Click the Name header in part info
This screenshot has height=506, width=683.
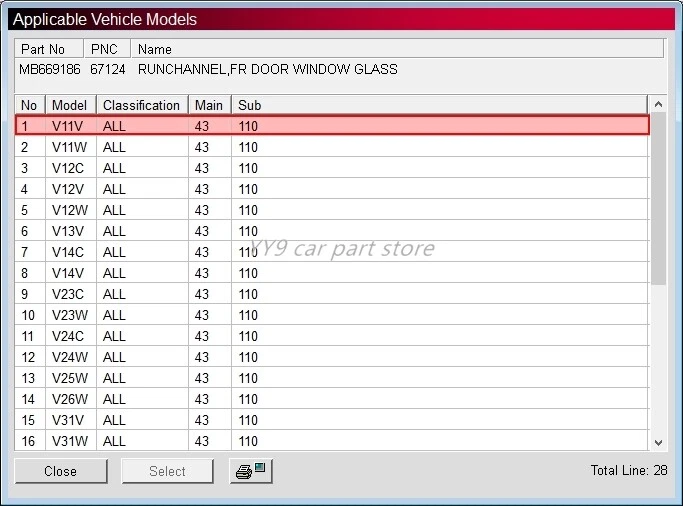tap(397, 49)
